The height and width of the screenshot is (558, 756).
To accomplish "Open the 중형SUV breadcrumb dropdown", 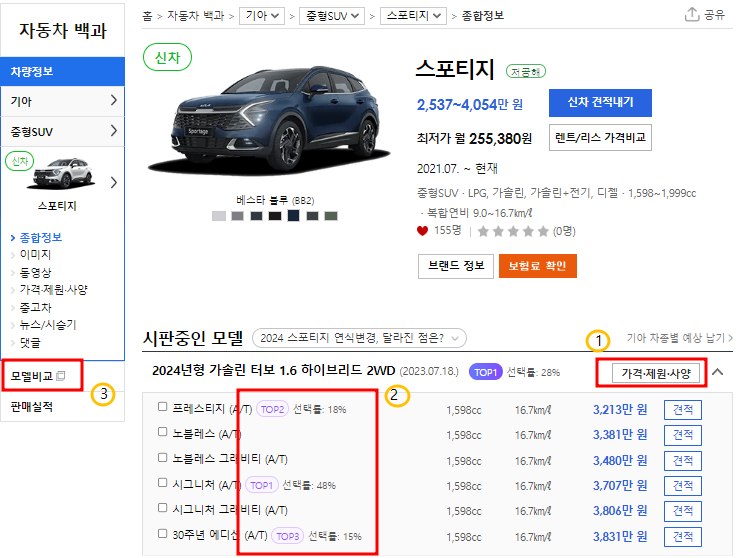I will (332, 16).
